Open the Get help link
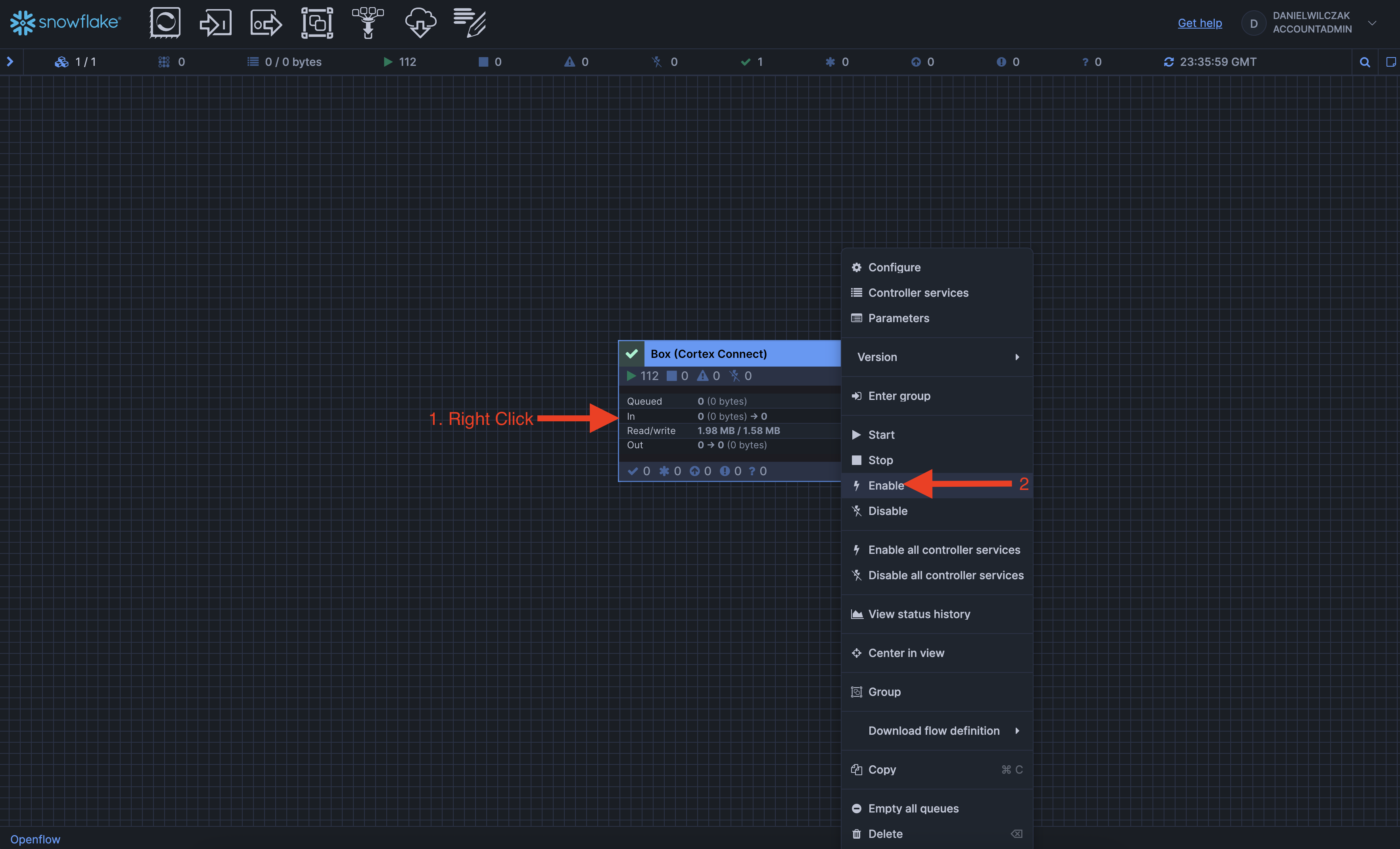The image size is (1400, 849). pos(1199,23)
